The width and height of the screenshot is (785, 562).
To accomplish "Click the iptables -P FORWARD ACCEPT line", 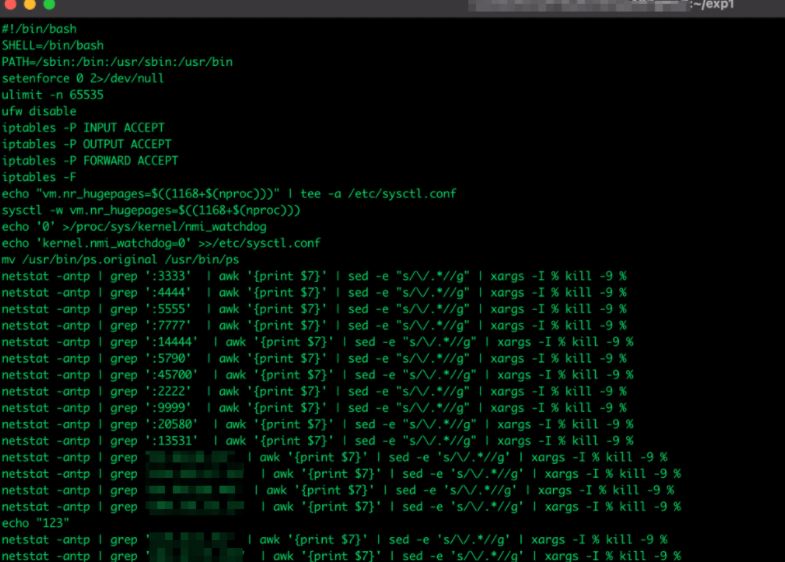I will 90,161.
